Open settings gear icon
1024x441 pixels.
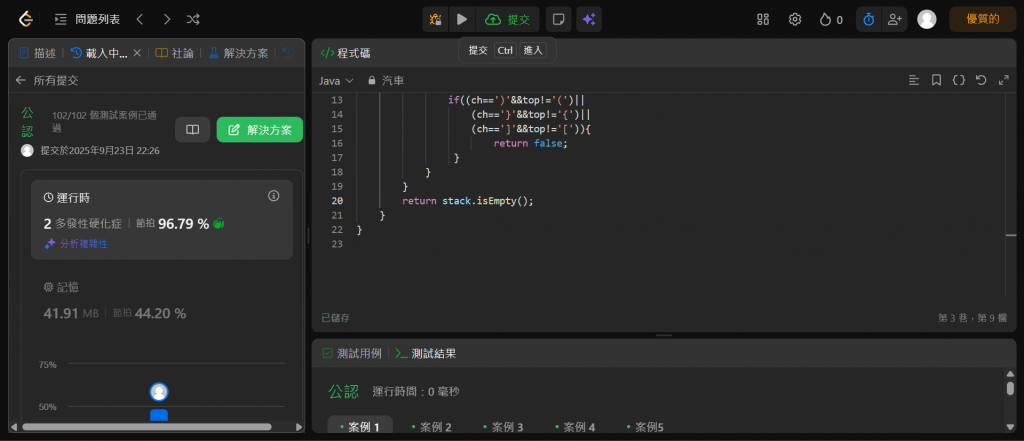click(x=795, y=20)
